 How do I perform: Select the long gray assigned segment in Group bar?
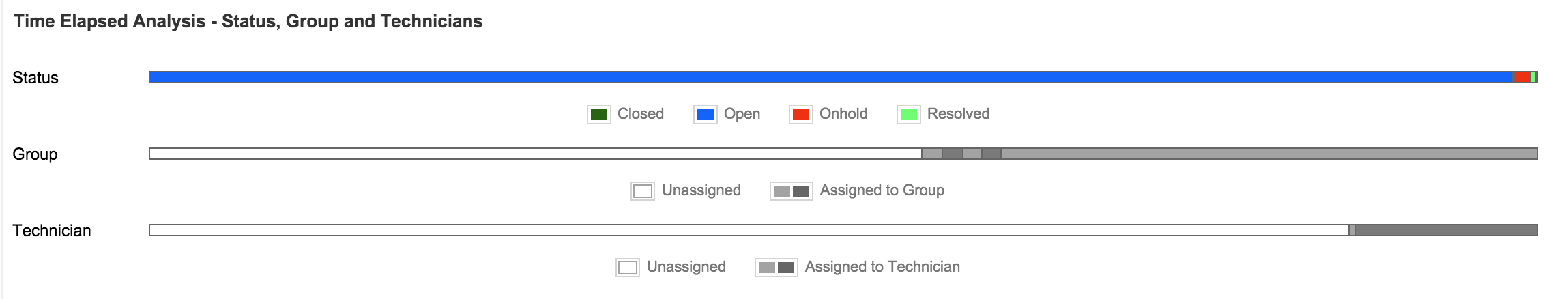[1269, 154]
